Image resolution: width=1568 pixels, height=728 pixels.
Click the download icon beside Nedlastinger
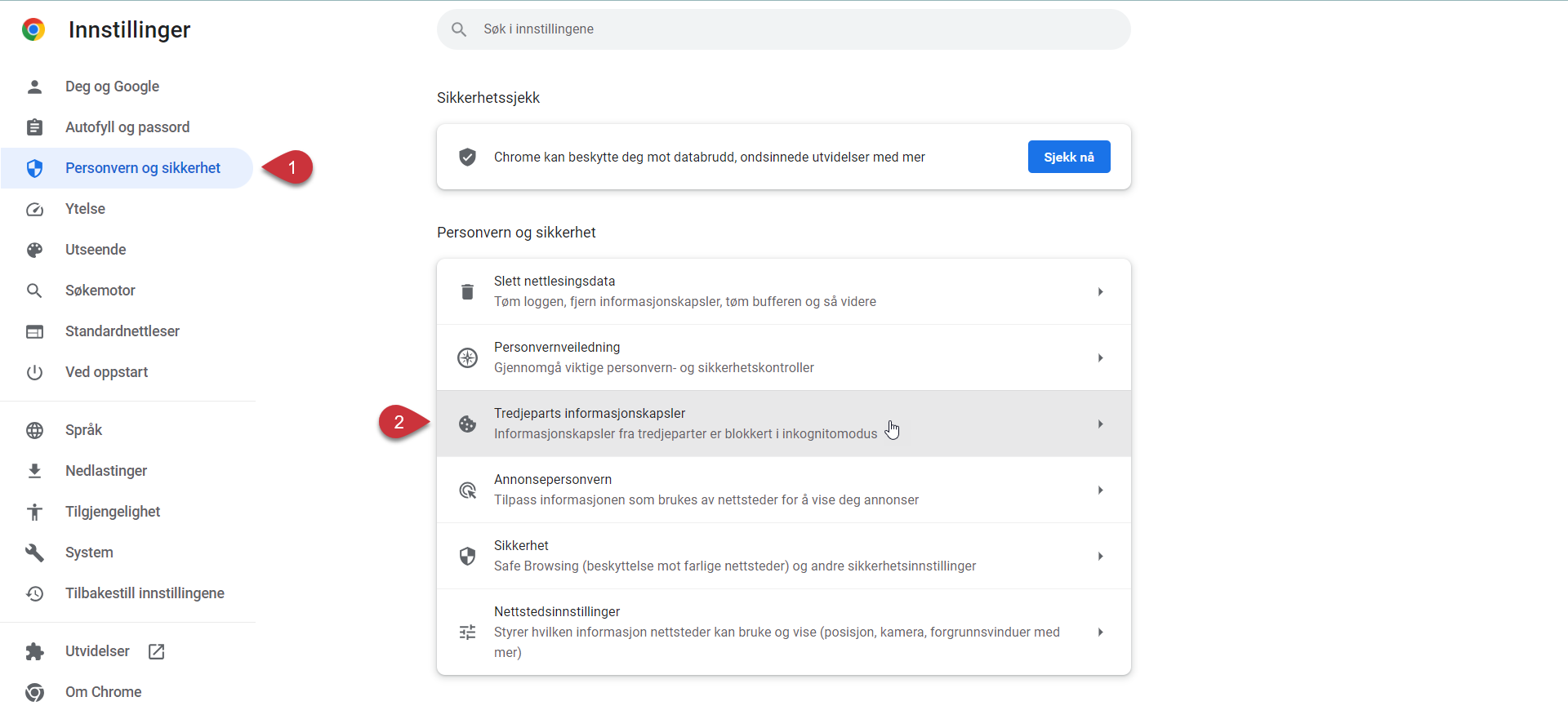pos(34,471)
